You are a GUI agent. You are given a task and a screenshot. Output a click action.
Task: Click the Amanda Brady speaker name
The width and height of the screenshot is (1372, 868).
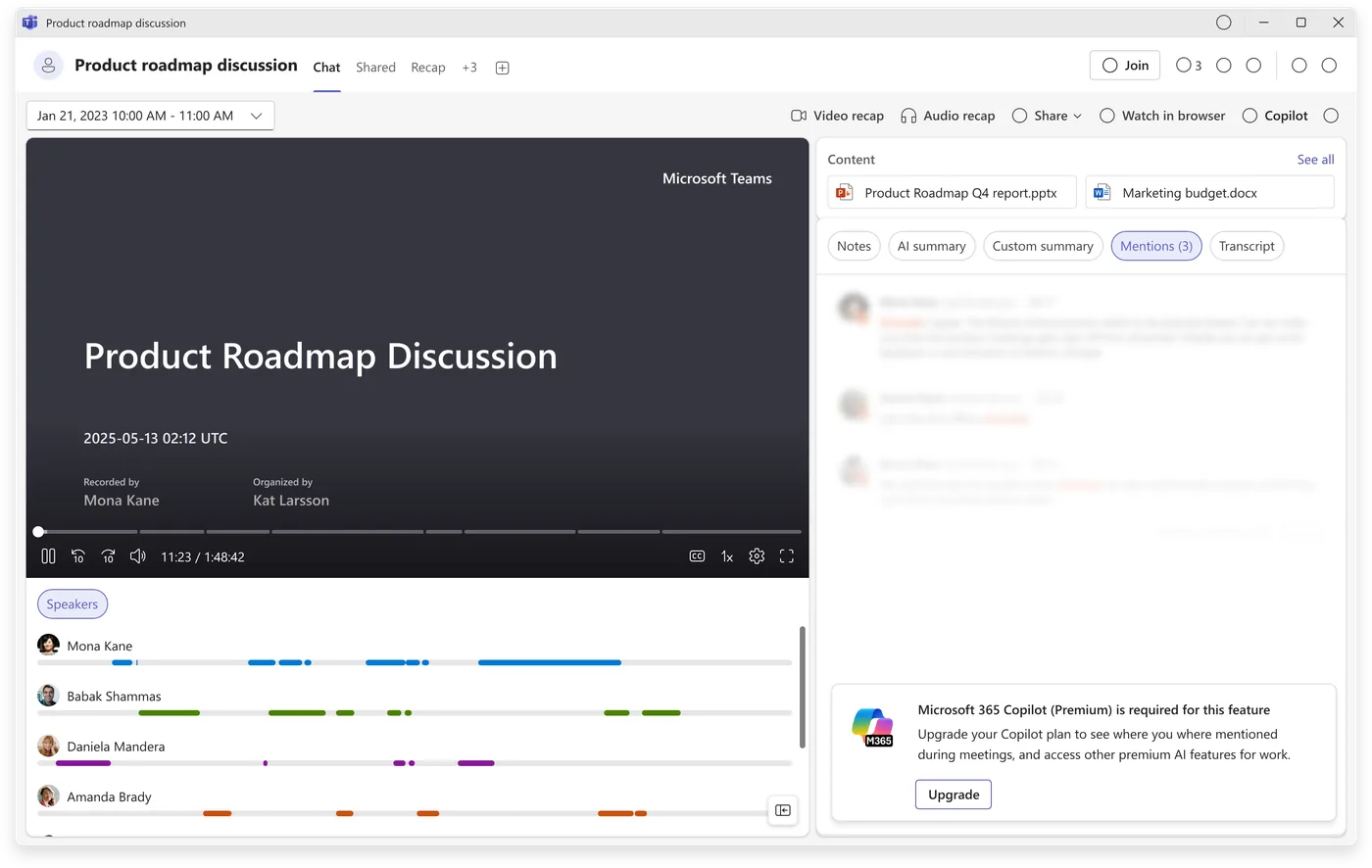point(109,797)
